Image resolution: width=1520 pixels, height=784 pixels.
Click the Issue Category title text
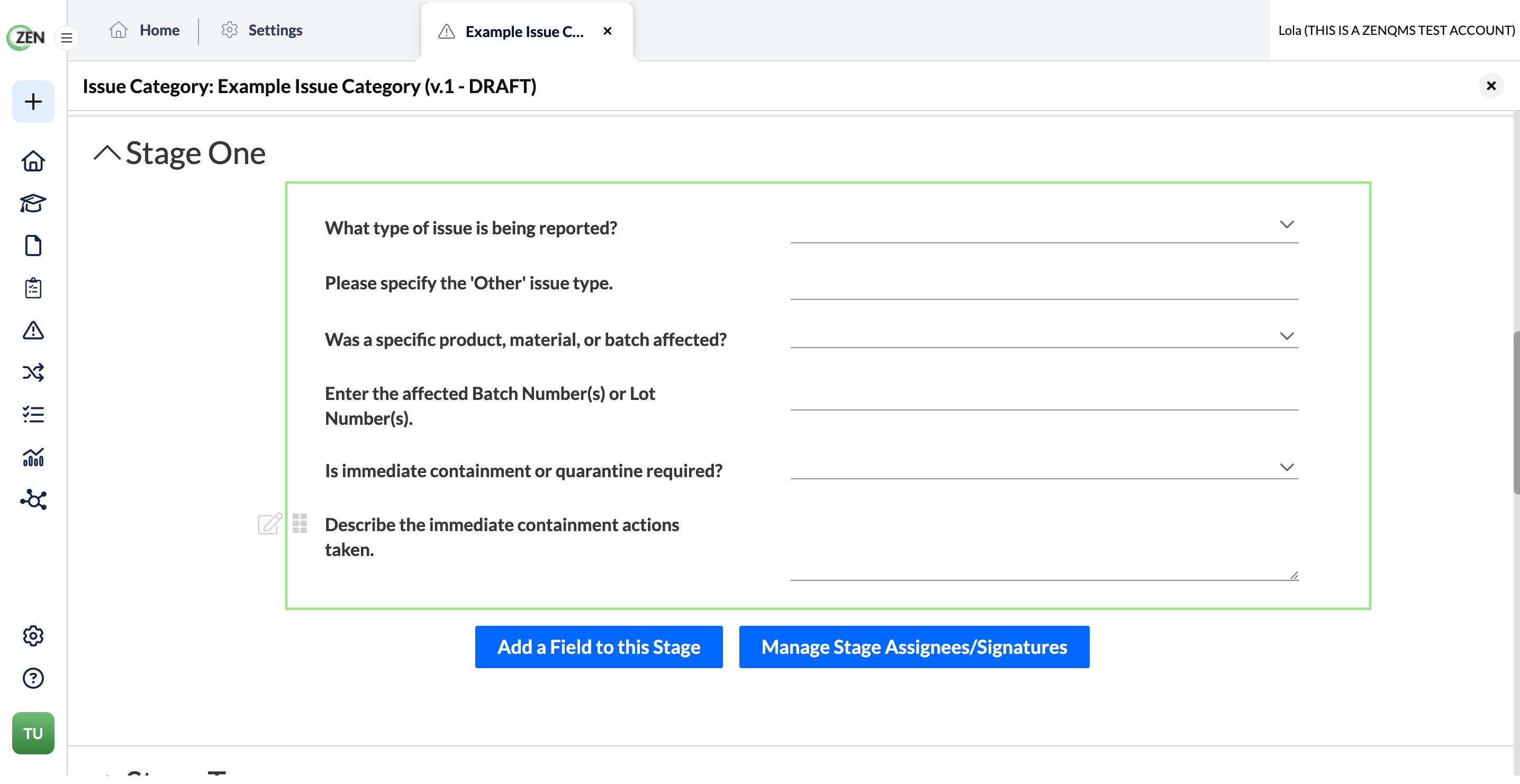[309, 86]
